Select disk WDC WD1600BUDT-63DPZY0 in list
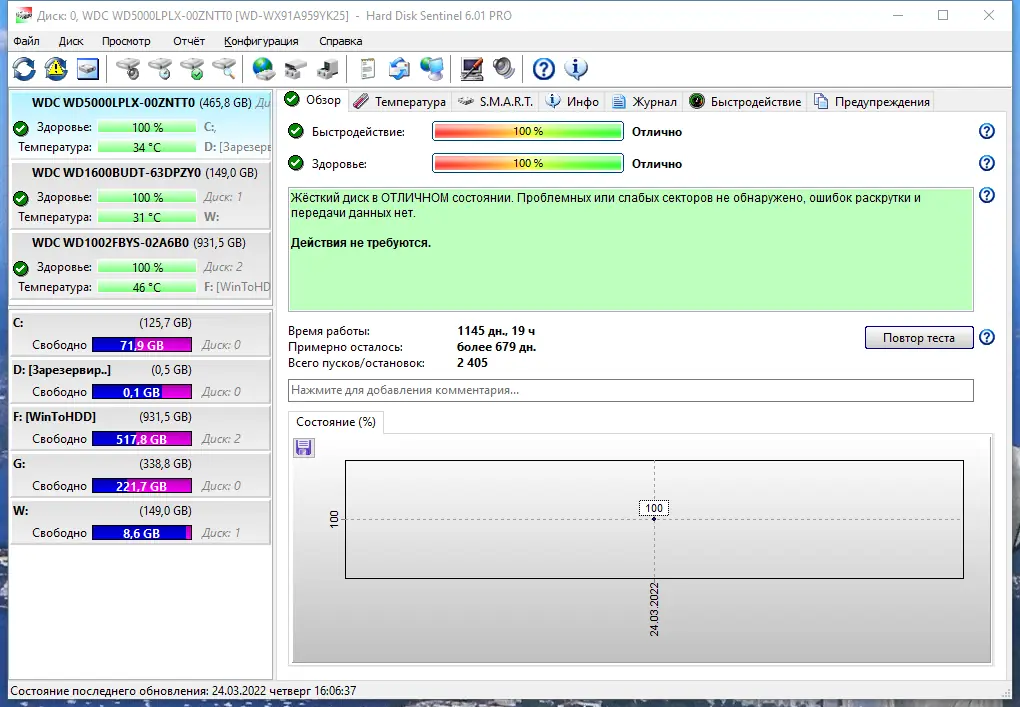 tap(141, 194)
